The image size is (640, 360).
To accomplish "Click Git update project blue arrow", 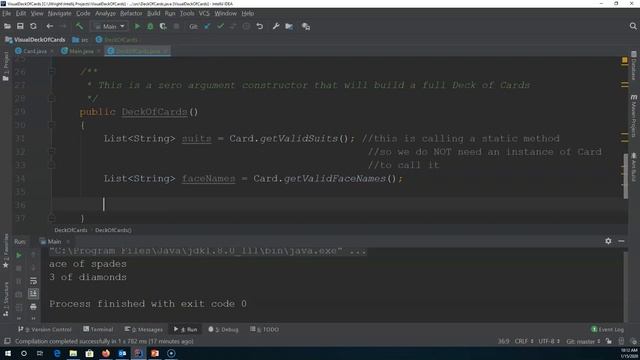I will pos(207,27).
